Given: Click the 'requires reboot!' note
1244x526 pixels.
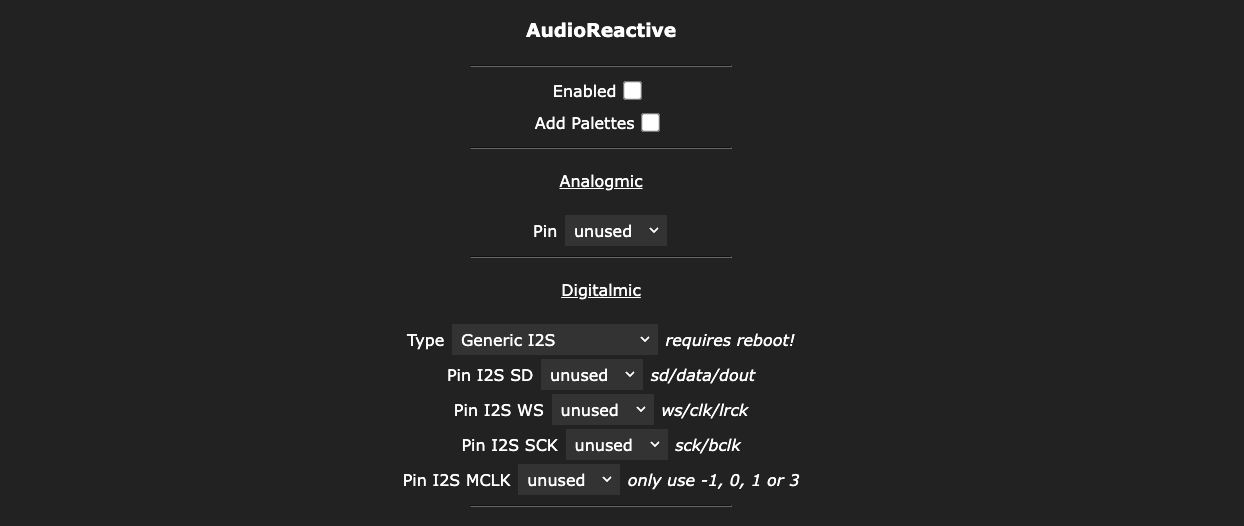Looking at the screenshot, I should point(729,340).
